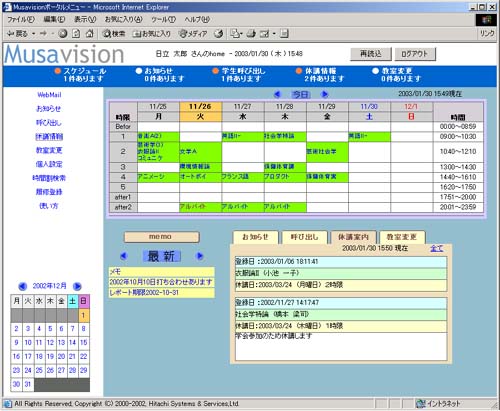Go to the Home page icon
The width and height of the screenshot is (500, 411).
tap(89, 34)
